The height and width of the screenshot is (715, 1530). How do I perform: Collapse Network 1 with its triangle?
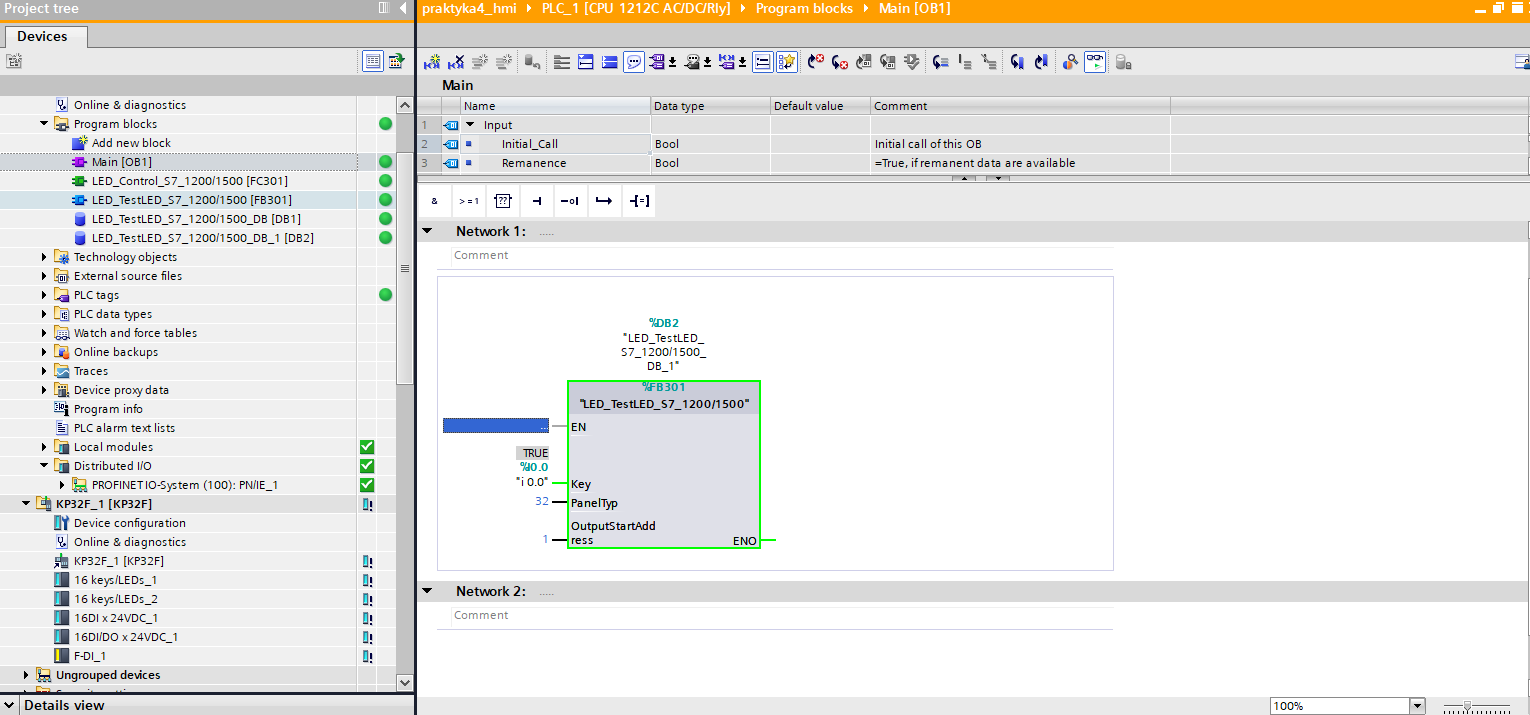(x=428, y=231)
